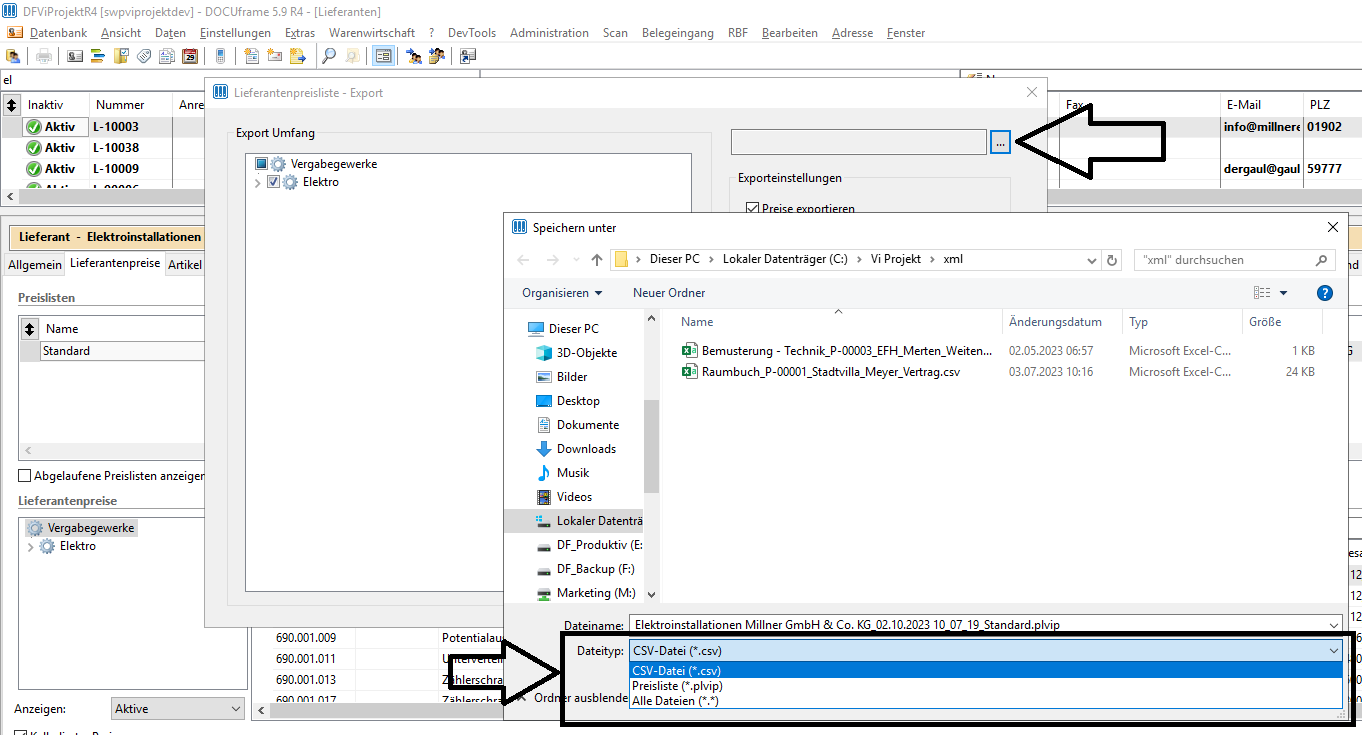Toggle the Vergabegewerke checkbox in Export Umfang
1362x735 pixels.
[261, 164]
